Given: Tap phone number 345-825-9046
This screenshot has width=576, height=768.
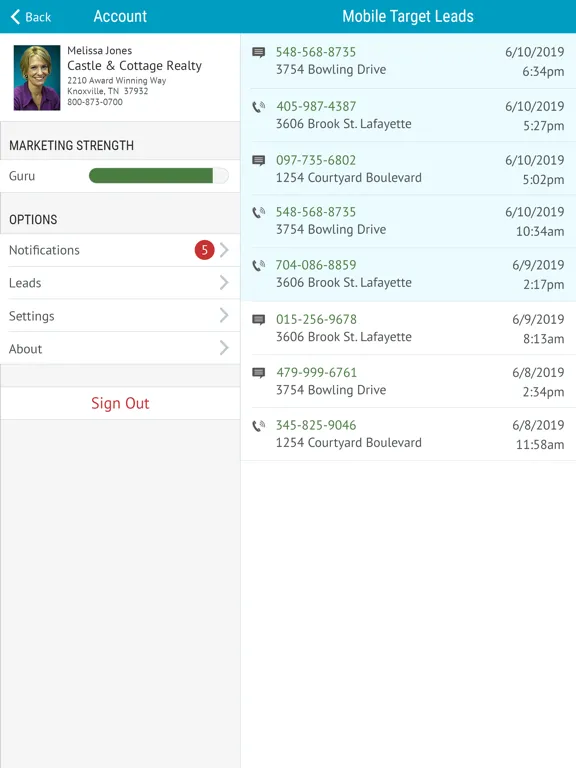Looking at the screenshot, I should point(316,425).
